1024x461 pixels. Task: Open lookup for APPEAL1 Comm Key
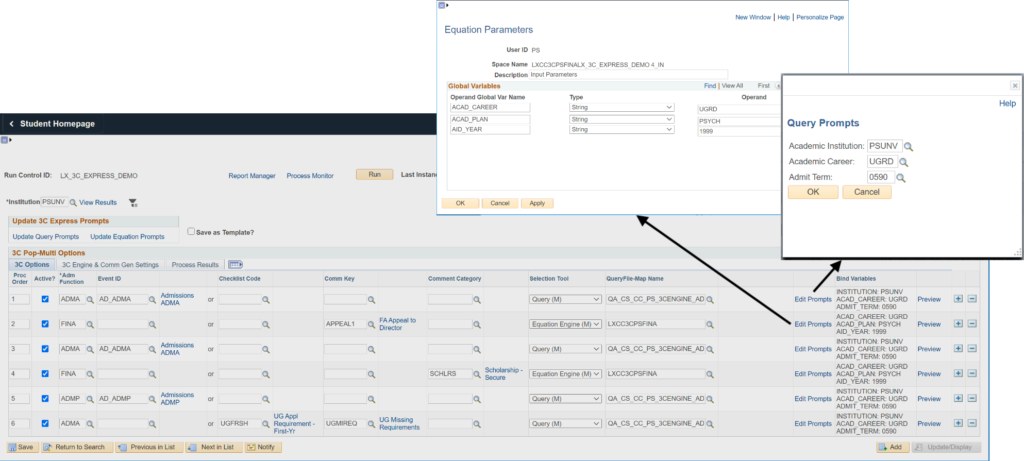coord(371,324)
